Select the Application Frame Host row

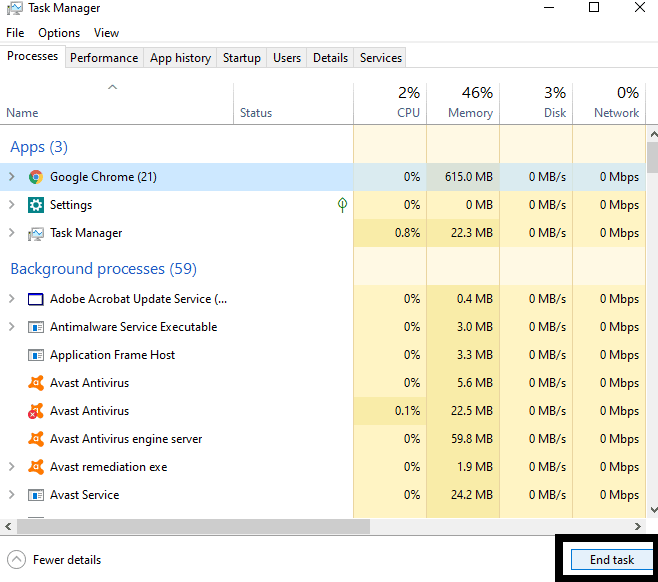[x=323, y=355]
